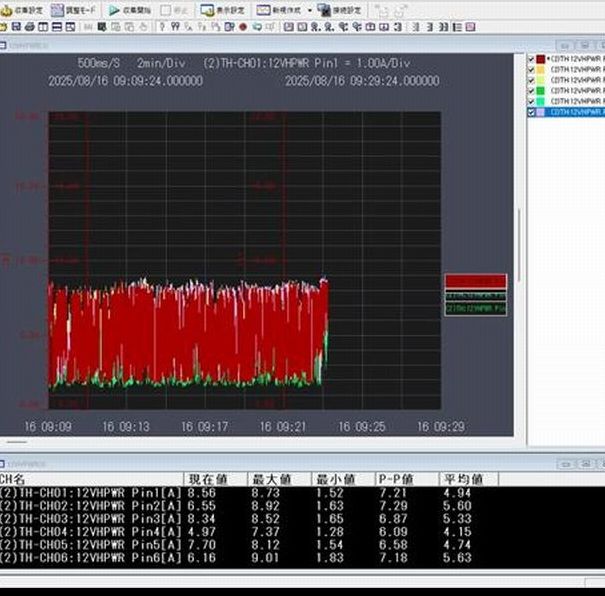Click the 16 09:17 time axis label

[x=205, y=427]
